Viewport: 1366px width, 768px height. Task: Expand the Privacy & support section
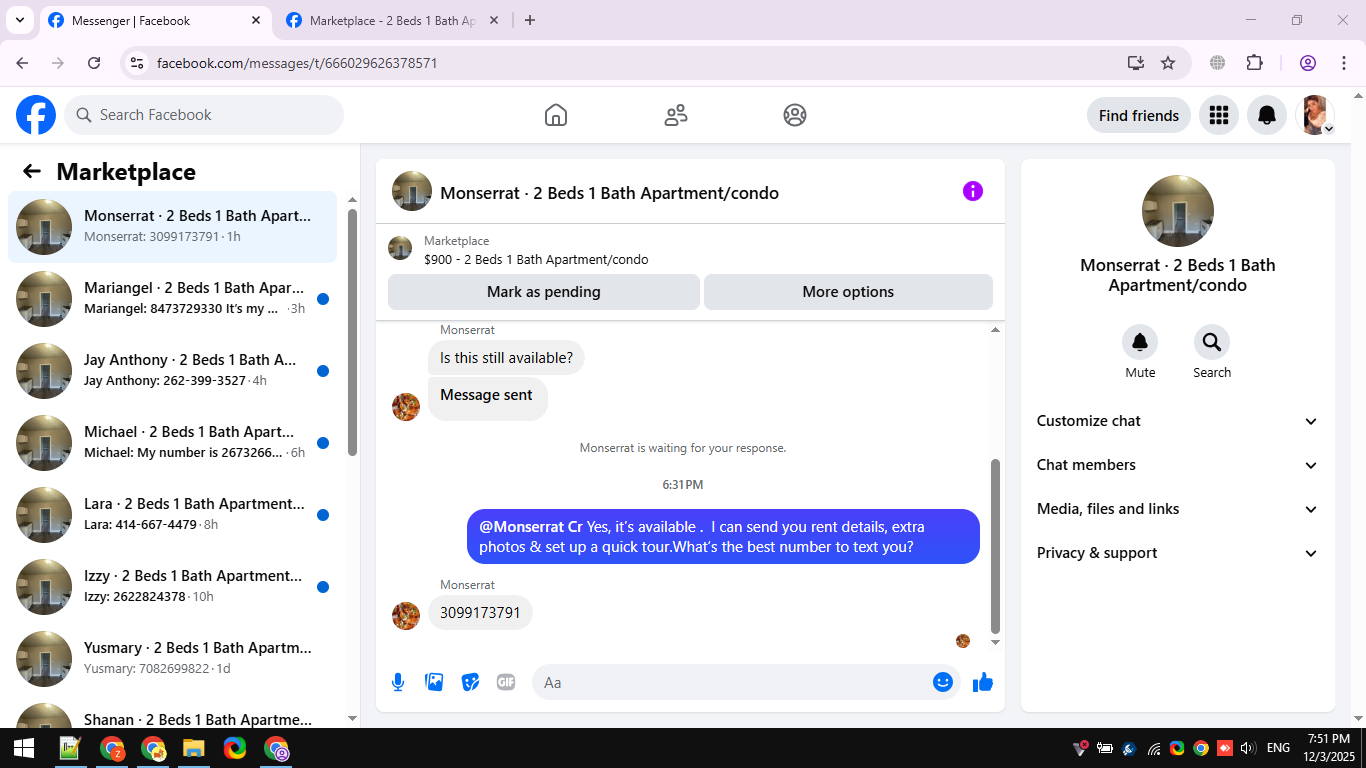tap(1178, 553)
